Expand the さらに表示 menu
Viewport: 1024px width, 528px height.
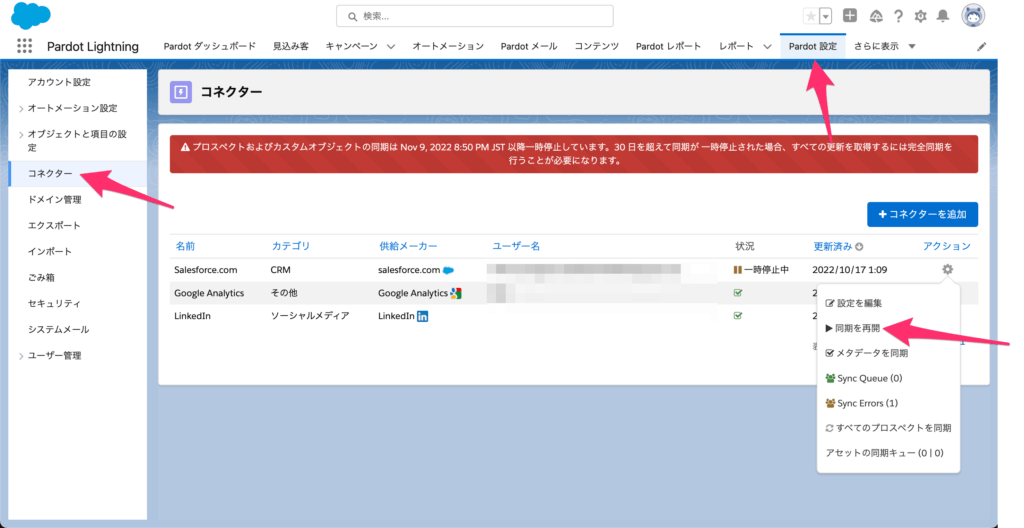click(885, 46)
